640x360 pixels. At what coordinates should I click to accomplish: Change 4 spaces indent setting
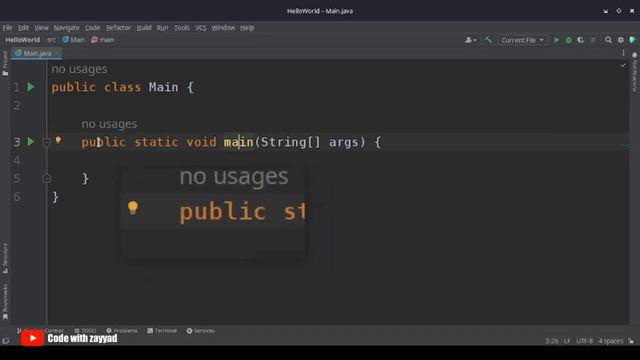click(611, 341)
